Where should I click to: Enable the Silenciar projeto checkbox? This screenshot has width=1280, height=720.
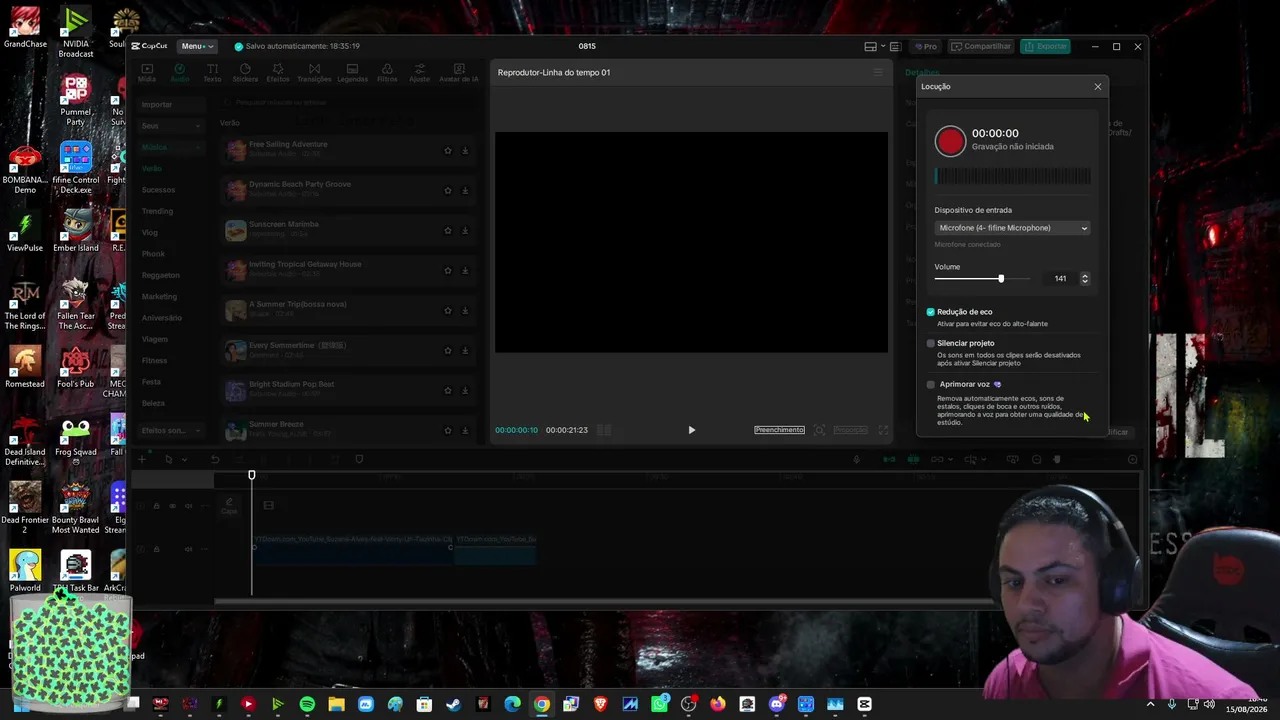[x=931, y=343]
